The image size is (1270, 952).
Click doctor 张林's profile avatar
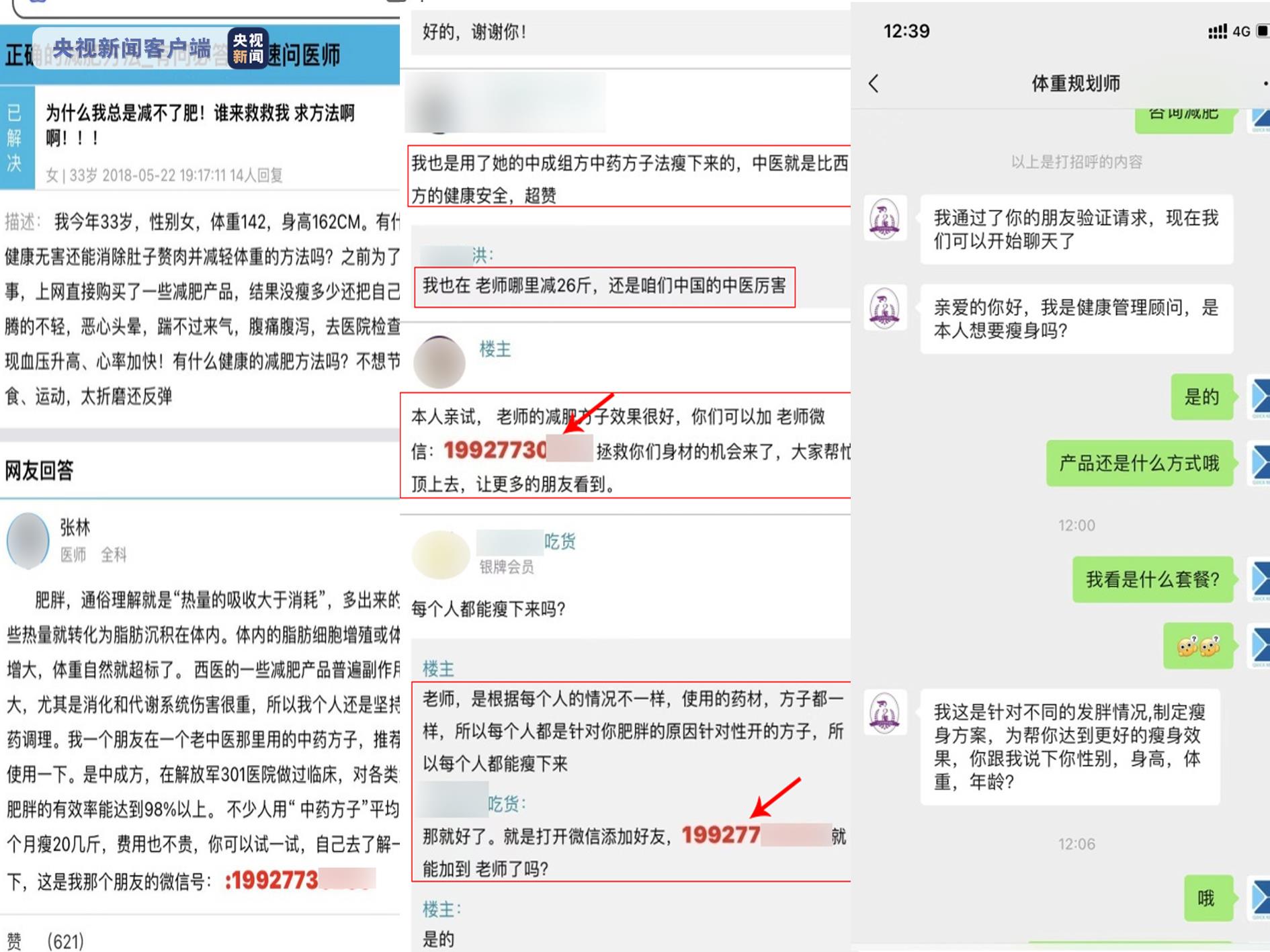pyautogui.click(x=28, y=541)
